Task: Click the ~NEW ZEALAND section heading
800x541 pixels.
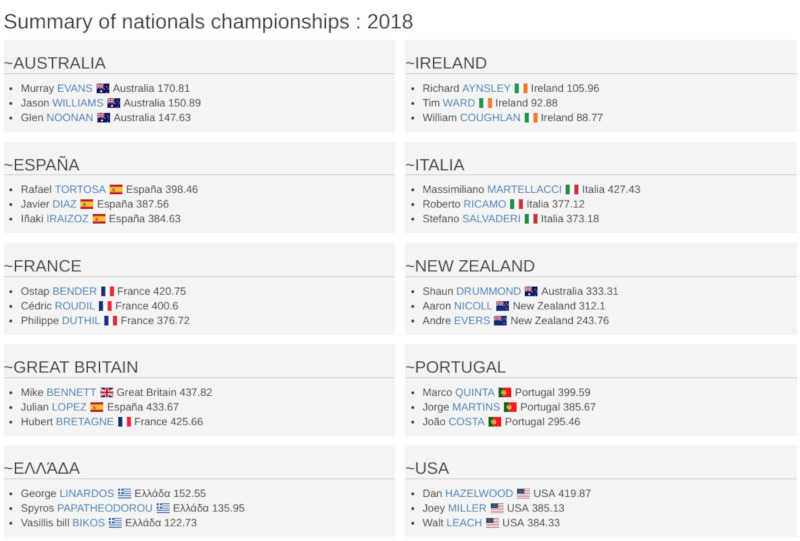Action: pos(470,266)
